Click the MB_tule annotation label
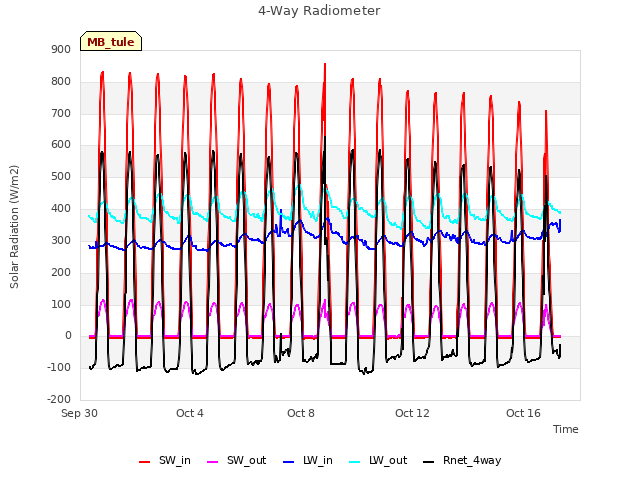 [111, 42]
